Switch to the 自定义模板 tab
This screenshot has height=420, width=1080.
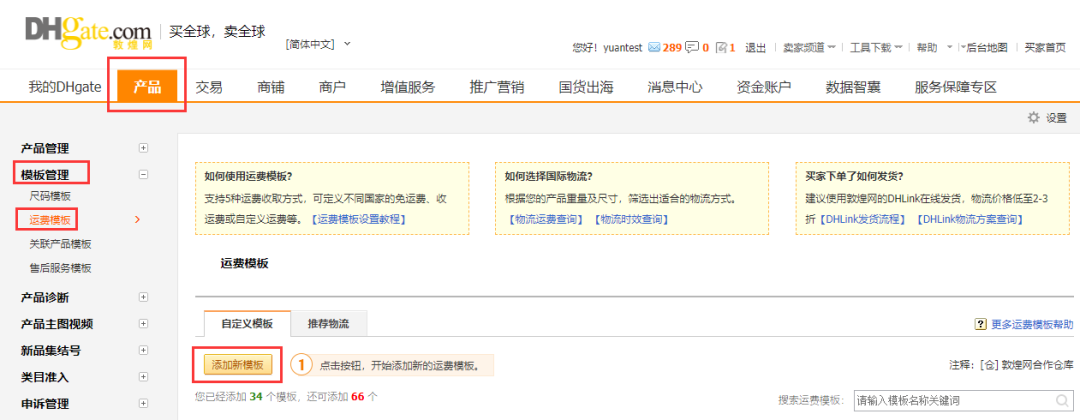coord(247,324)
